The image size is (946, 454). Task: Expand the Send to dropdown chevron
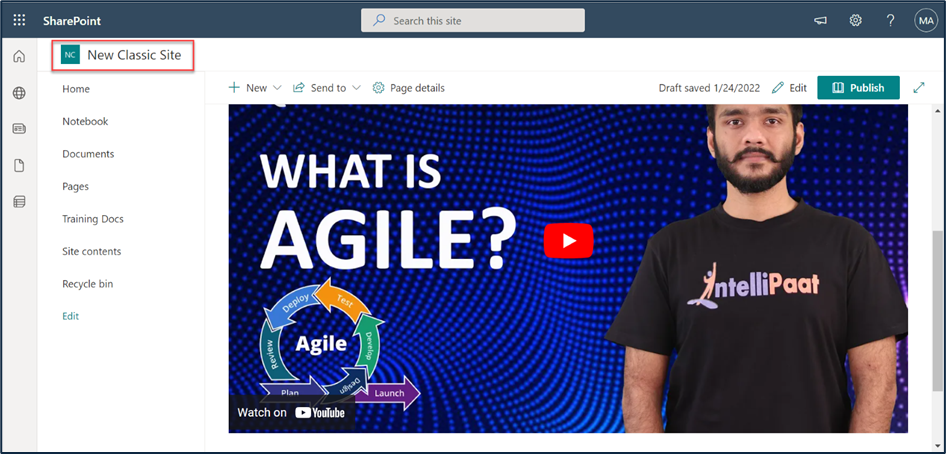click(356, 88)
